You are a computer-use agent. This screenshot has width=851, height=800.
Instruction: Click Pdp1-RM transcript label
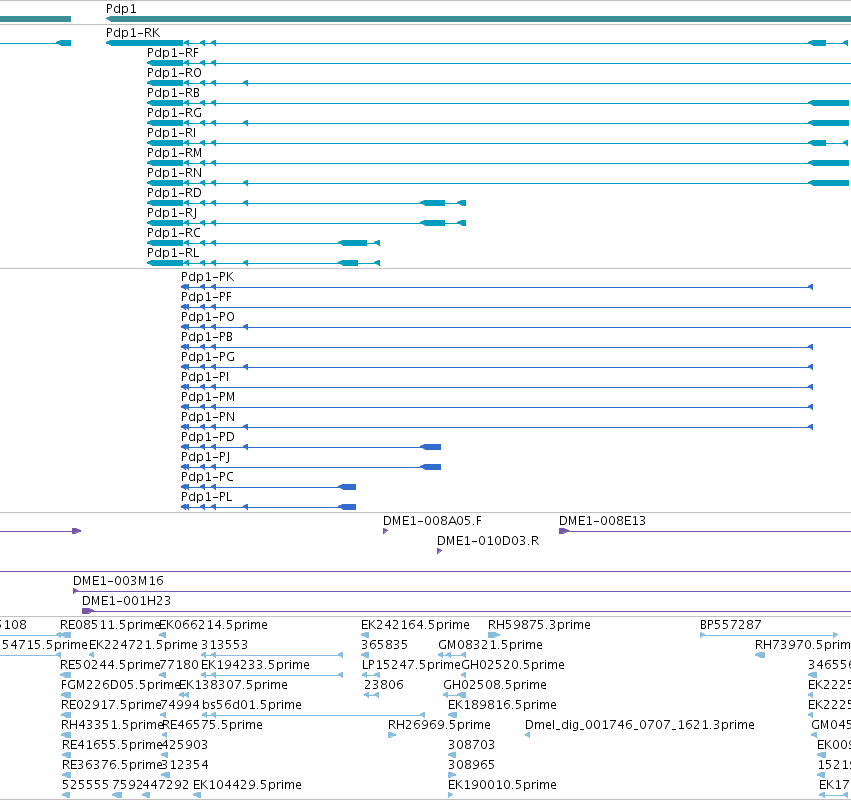pyautogui.click(x=174, y=153)
